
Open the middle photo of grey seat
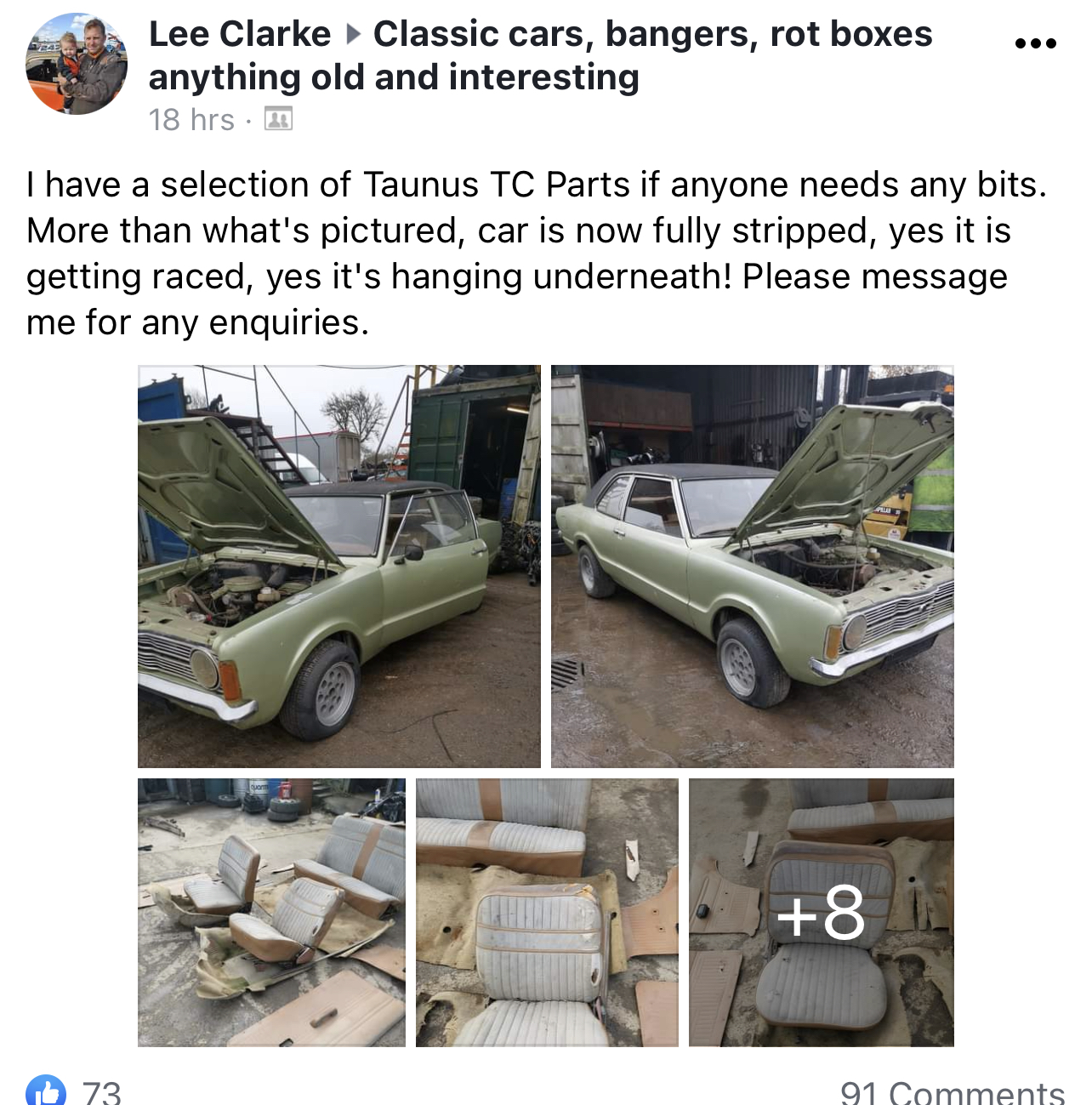tap(547, 913)
